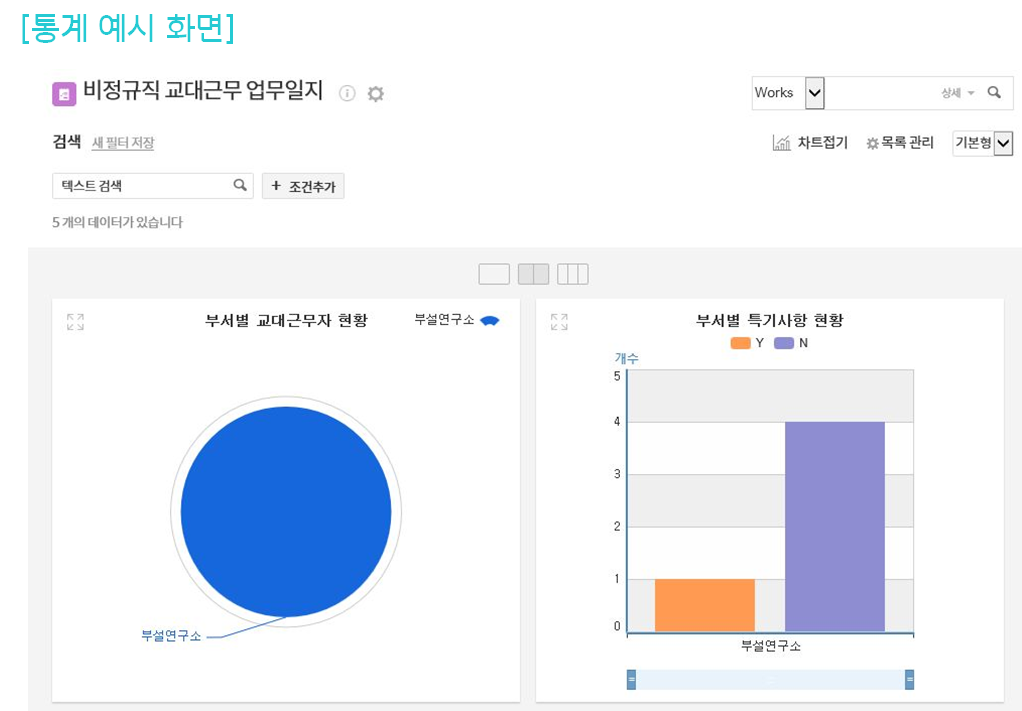1022x711 pixels.
Task: Click the 차트접기 chart icon
Action: pos(782,143)
